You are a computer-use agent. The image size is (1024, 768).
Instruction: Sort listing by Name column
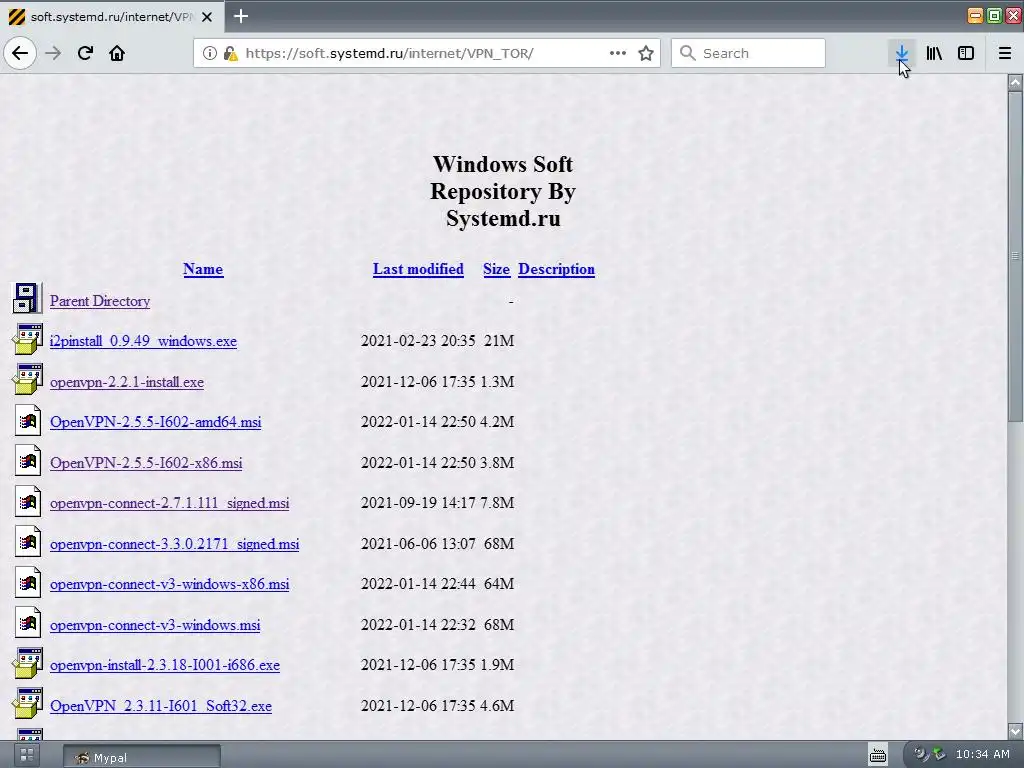pyautogui.click(x=203, y=269)
